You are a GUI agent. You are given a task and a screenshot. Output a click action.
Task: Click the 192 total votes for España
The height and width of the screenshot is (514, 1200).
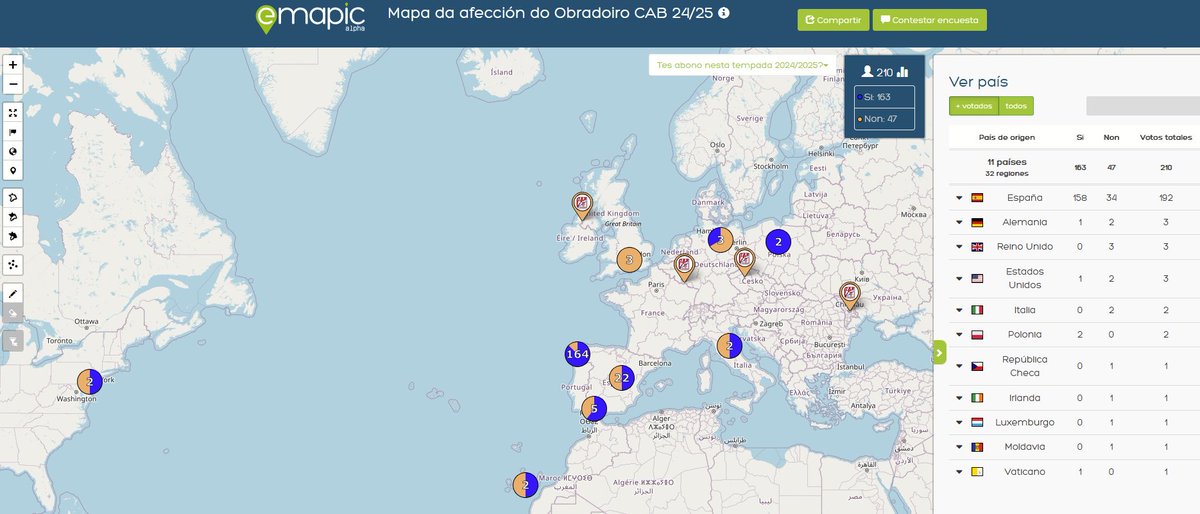click(1166, 198)
